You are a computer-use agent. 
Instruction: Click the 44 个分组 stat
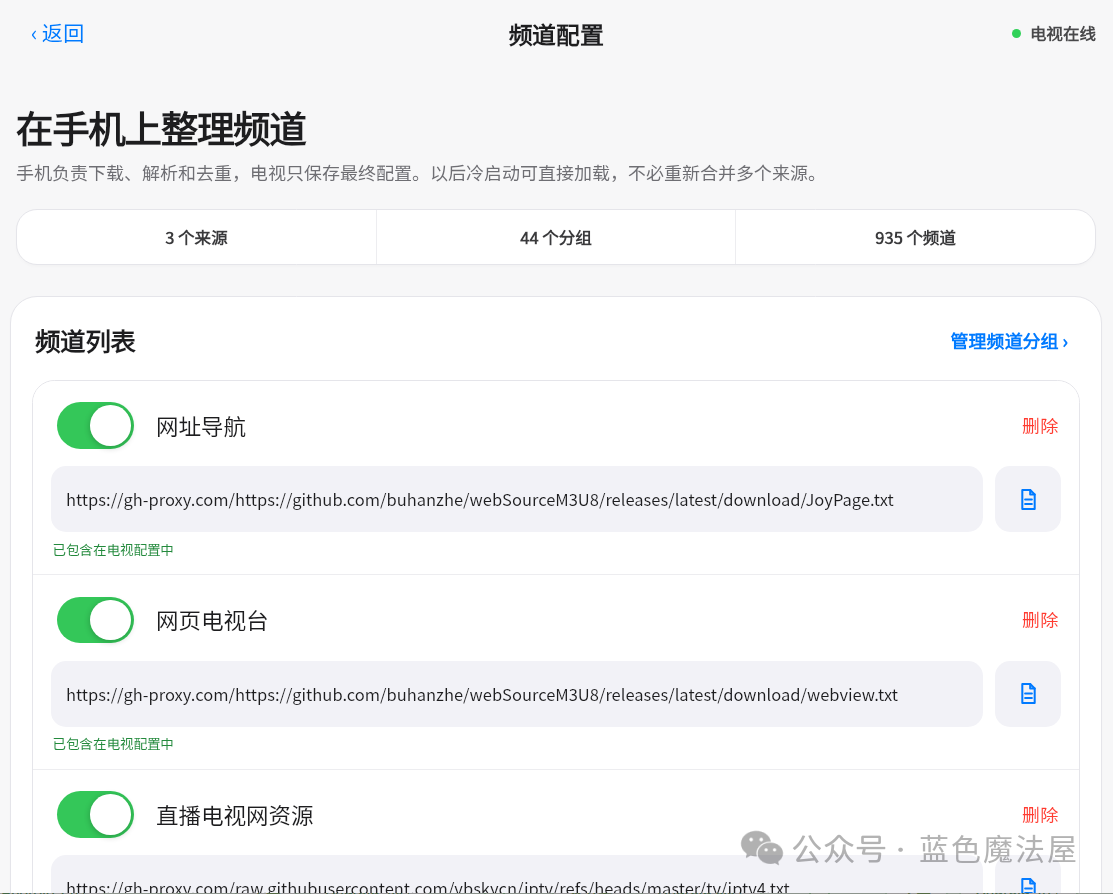556,238
